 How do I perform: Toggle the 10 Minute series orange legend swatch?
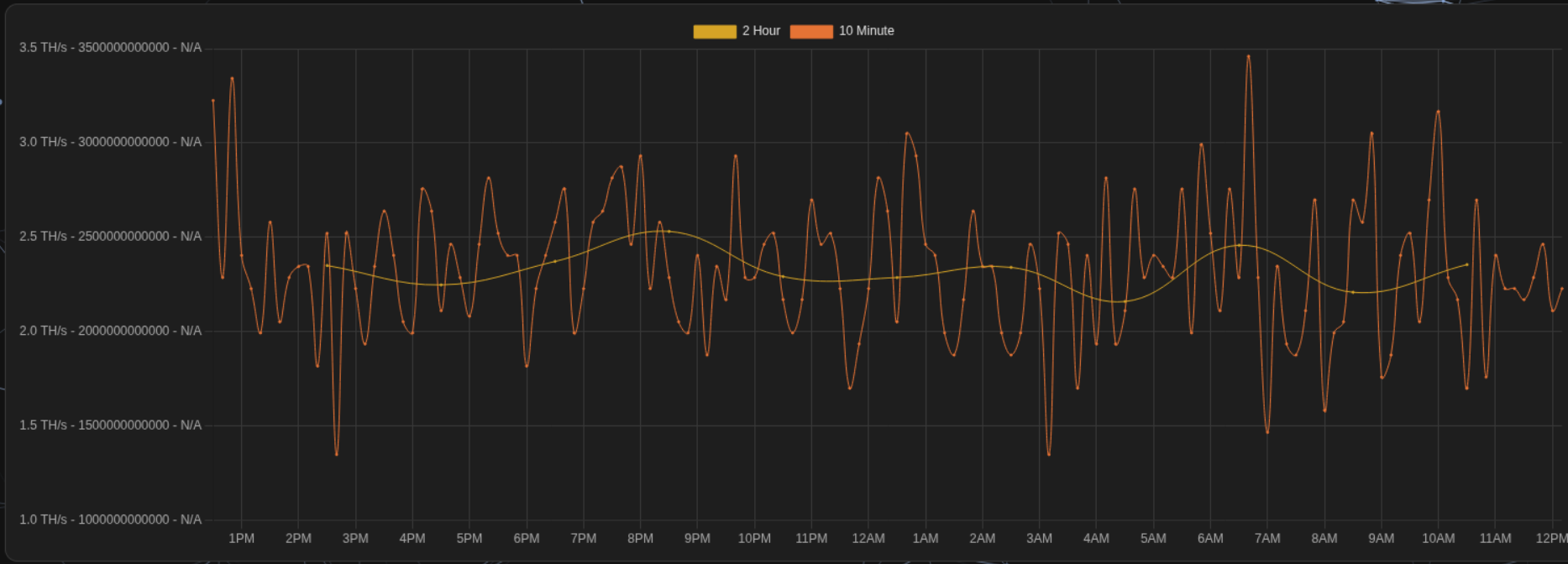click(811, 31)
